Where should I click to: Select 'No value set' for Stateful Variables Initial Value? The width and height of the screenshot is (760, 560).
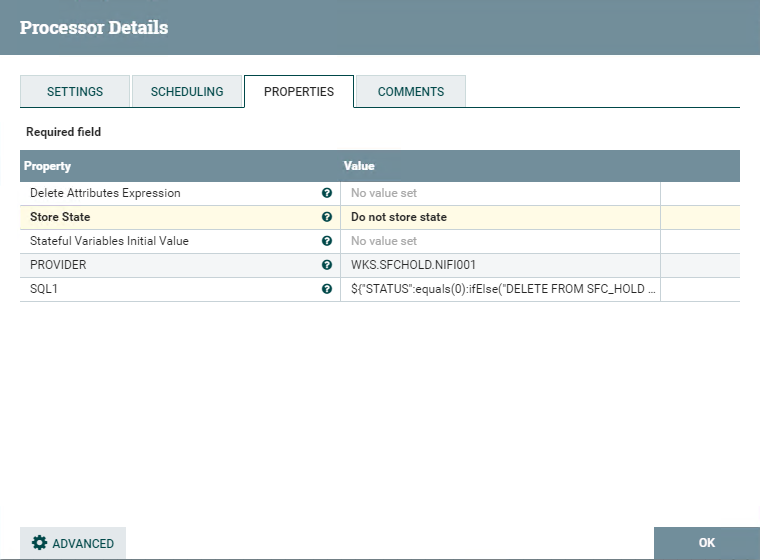coord(383,241)
